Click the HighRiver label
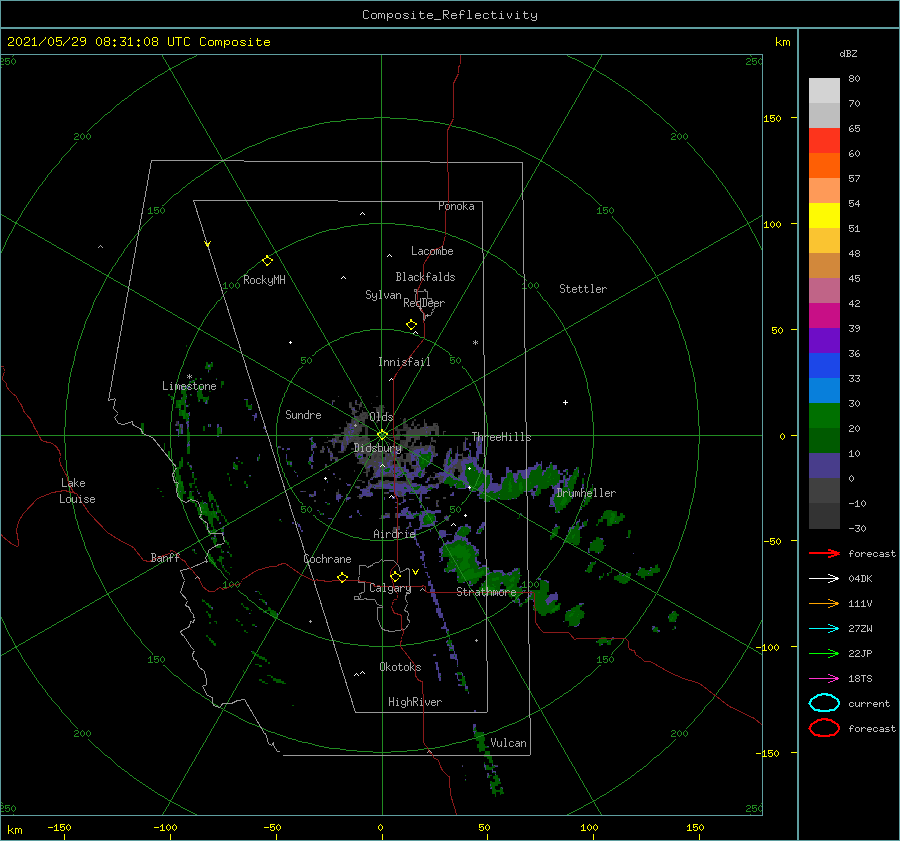Viewport: 900px width, 841px height. pyautogui.click(x=415, y=702)
